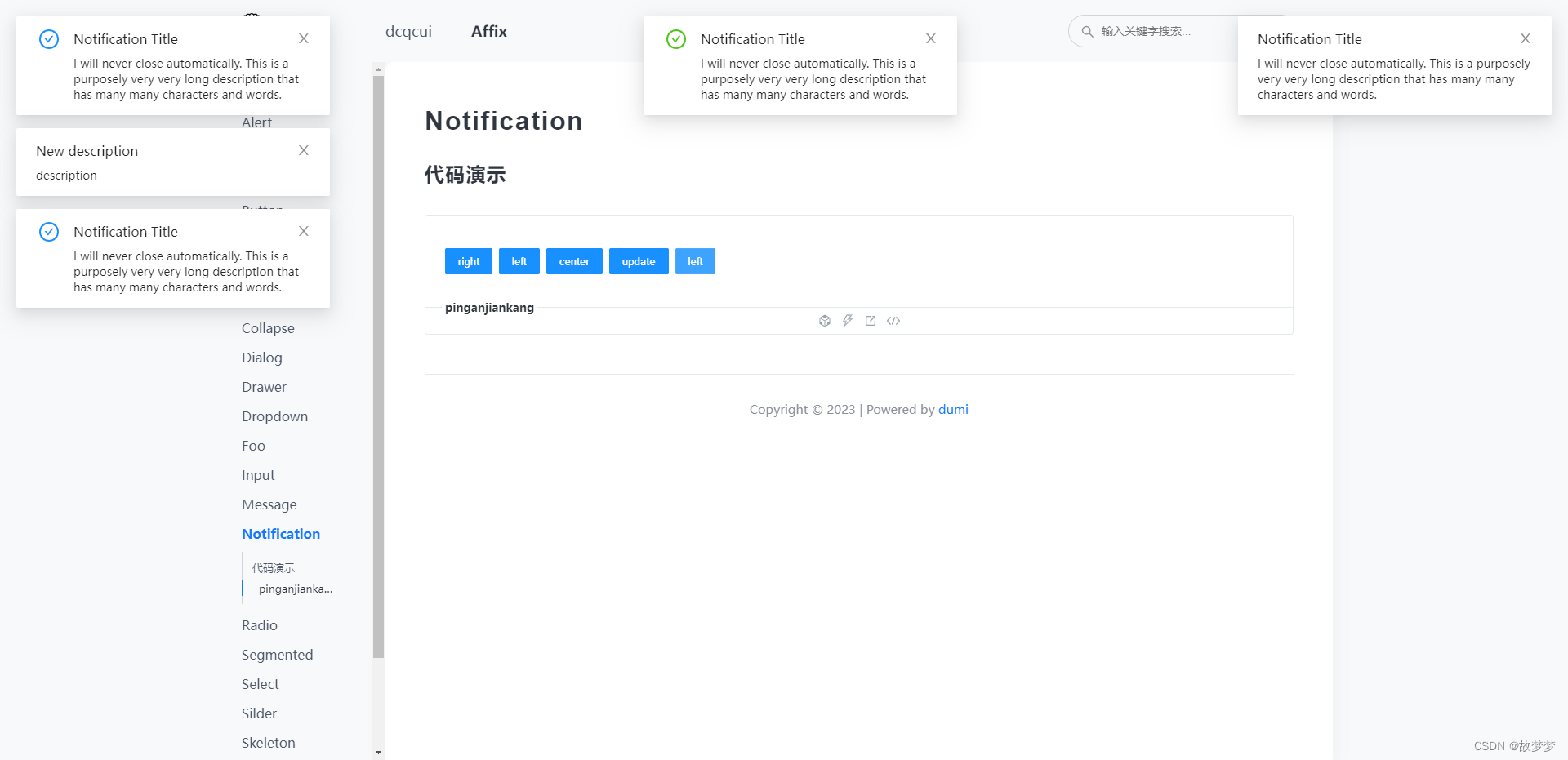Select Notification in sidebar
Screen dimensions: 1568x760
[281, 534]
